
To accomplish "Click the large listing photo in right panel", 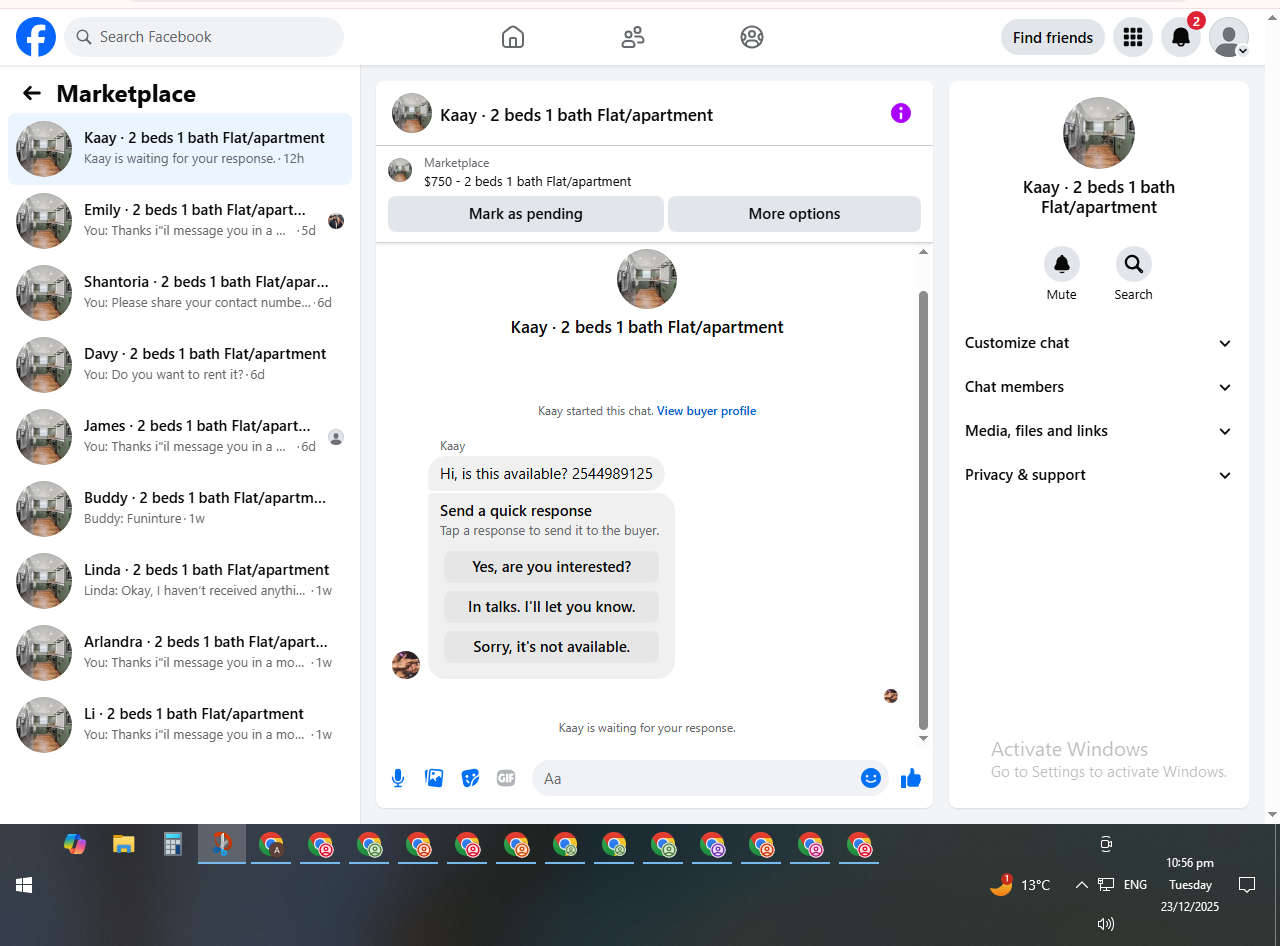I will [1099, 133].
